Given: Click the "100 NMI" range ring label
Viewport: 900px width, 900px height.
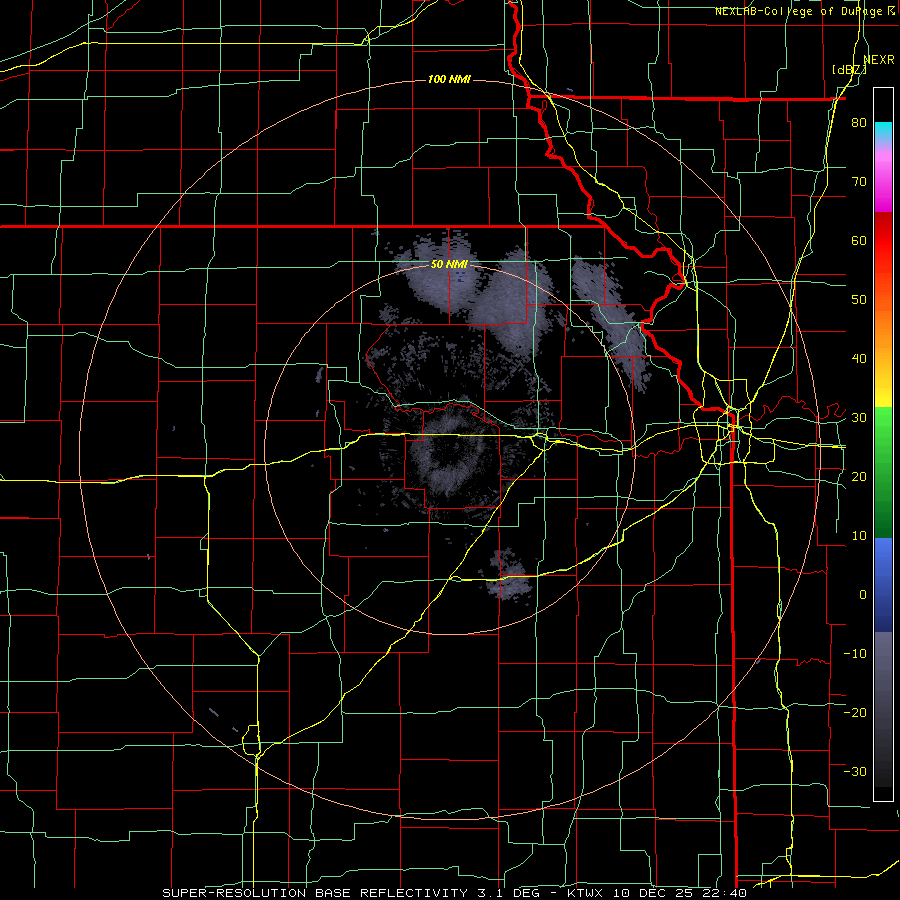Looking at the screenshot, I should point(449,79).
